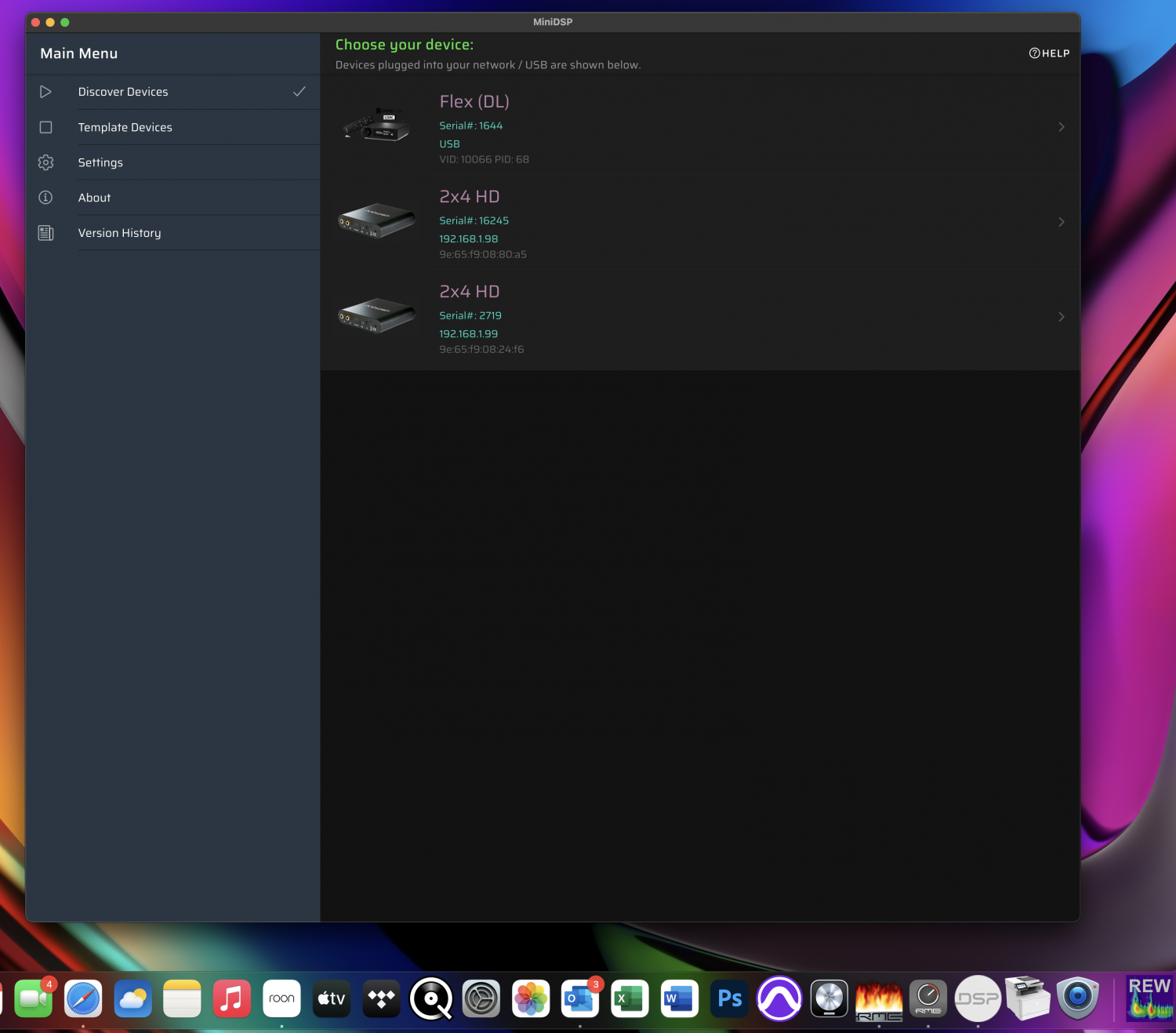Open the RME gauge icon in dock
The width and height of the screenshot is (1176, 1033).
[x=928, y=998]
